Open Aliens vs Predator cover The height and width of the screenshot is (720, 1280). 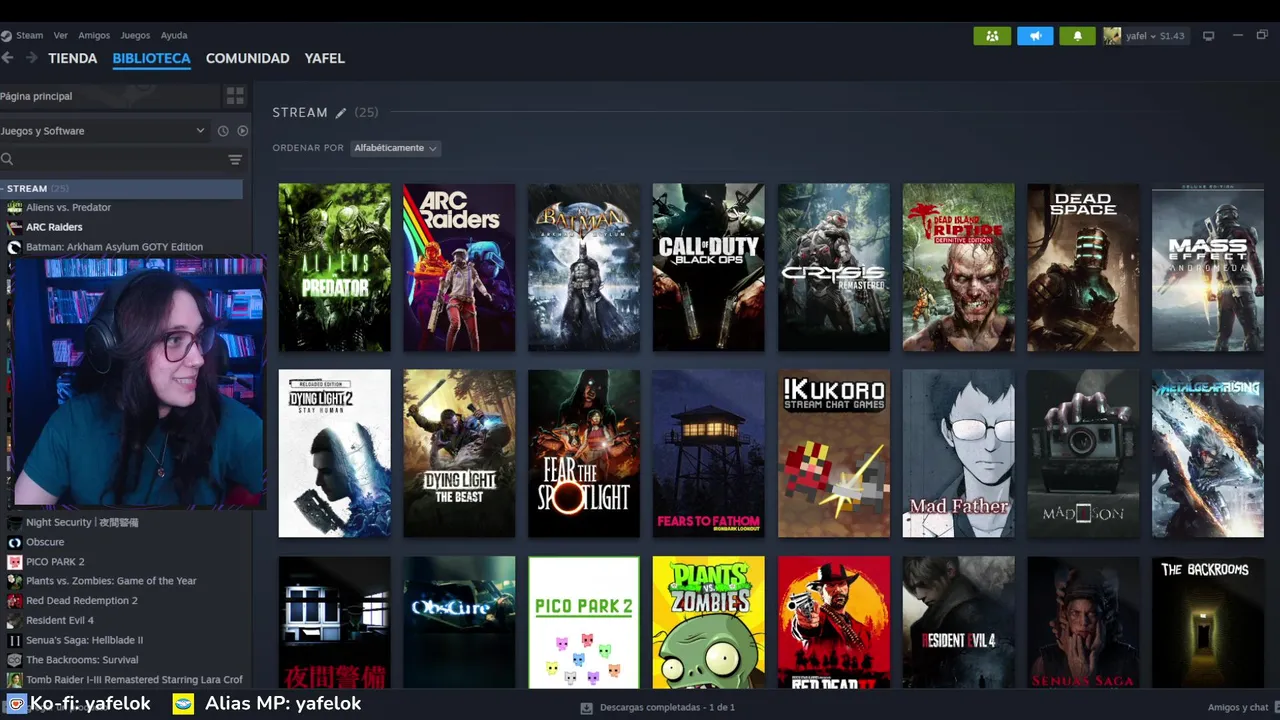tap(334, 267)
